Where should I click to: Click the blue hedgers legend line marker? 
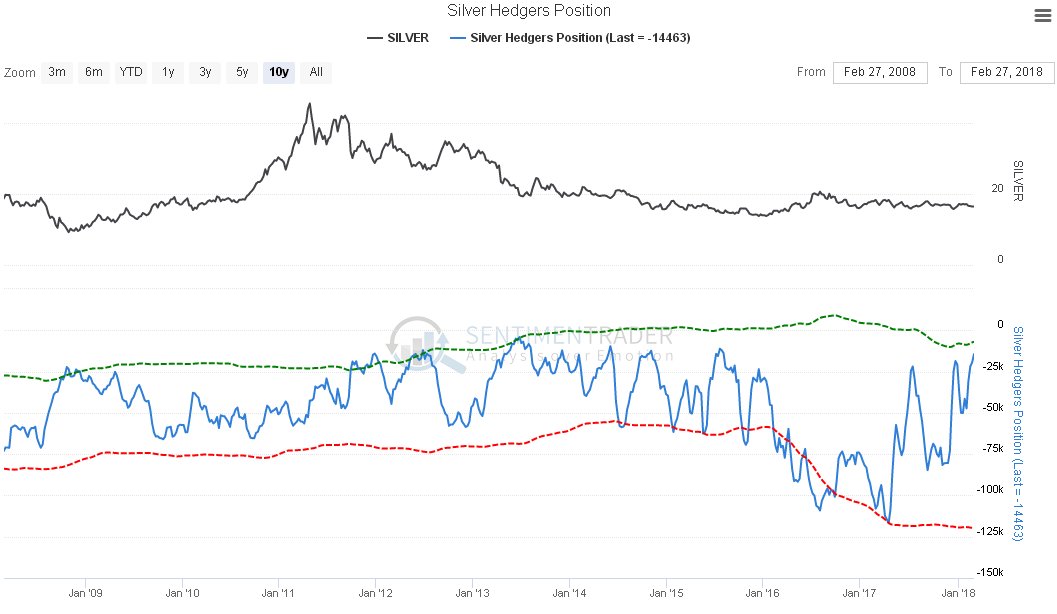[x=458, y=38]
